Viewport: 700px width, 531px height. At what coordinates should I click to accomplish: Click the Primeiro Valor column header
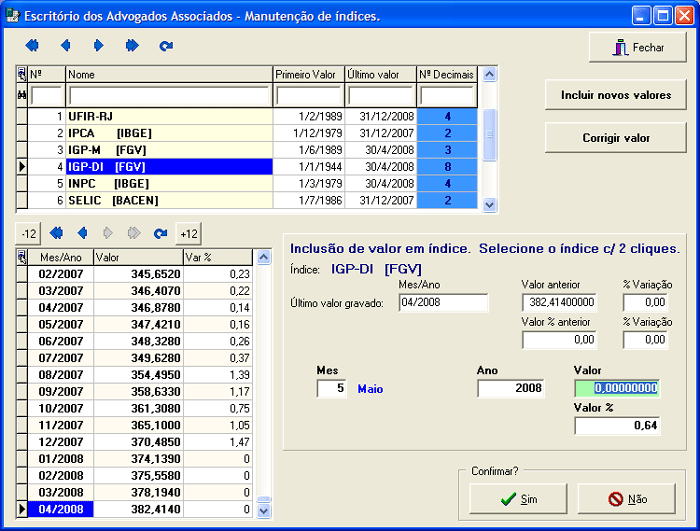(x=308, y=74)
